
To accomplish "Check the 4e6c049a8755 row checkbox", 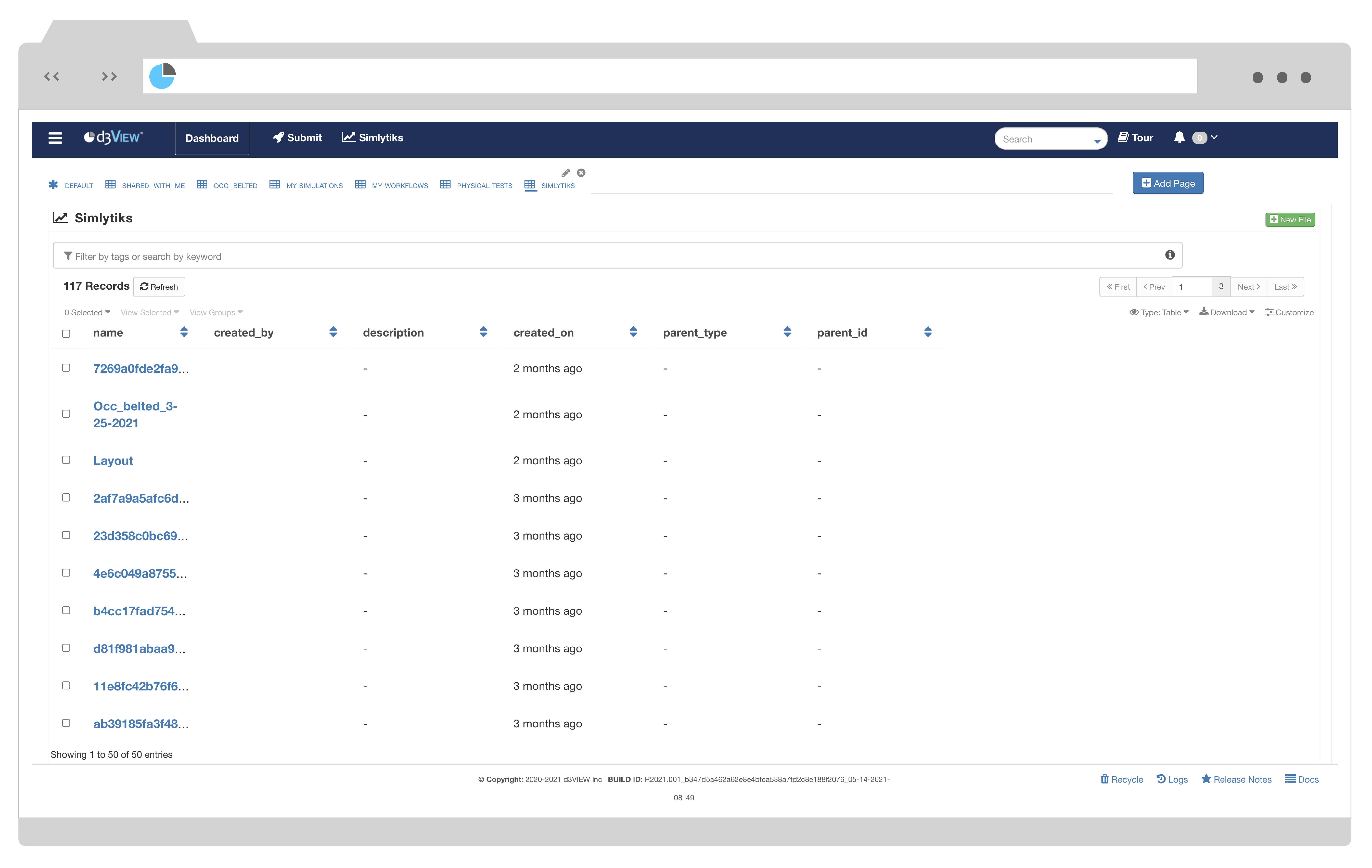I will tap(66, 572).
